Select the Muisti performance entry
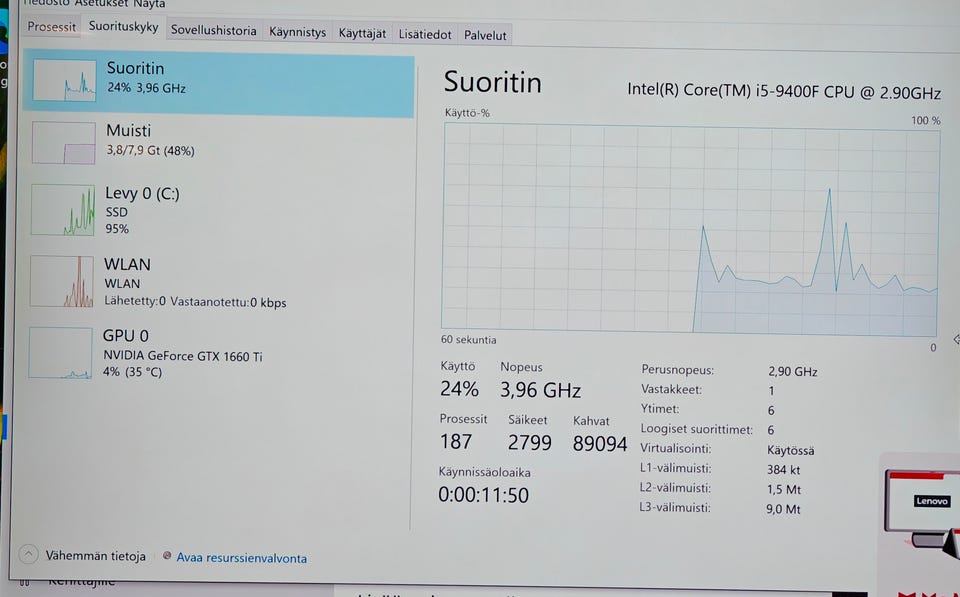Image resolution: width=960 pixels, height=597 pixels. coord(219,143)
